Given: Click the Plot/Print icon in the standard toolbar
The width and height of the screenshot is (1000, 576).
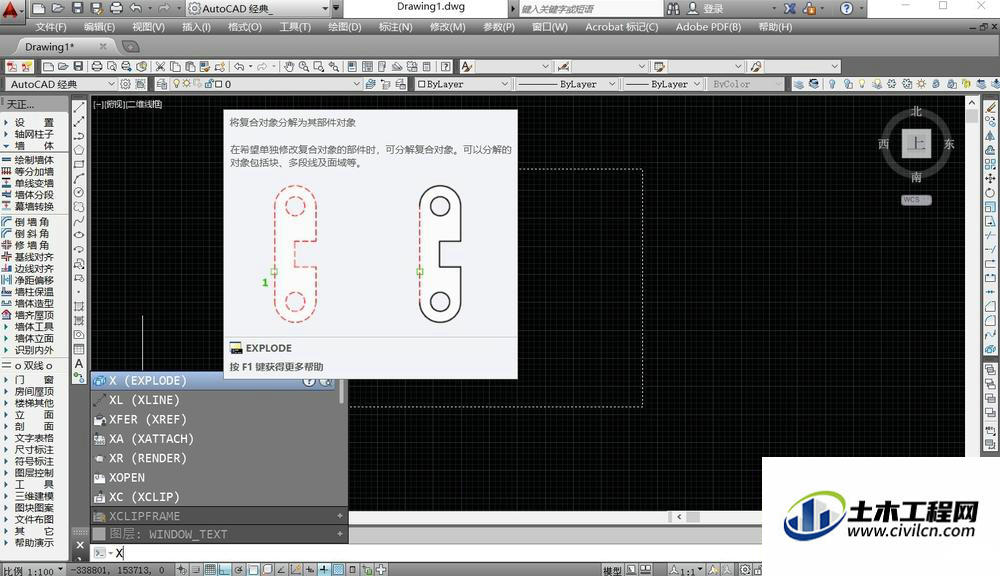Looking at the screenshot, I should point(96,66).
